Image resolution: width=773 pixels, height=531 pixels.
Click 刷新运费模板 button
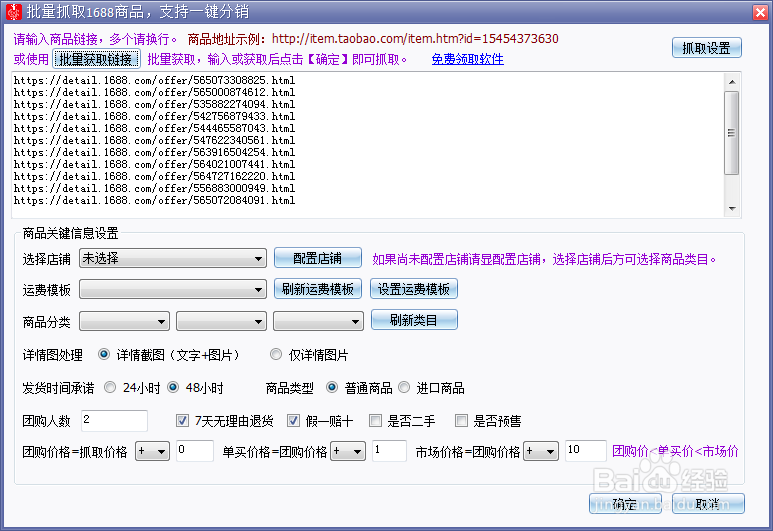[317, 289]
